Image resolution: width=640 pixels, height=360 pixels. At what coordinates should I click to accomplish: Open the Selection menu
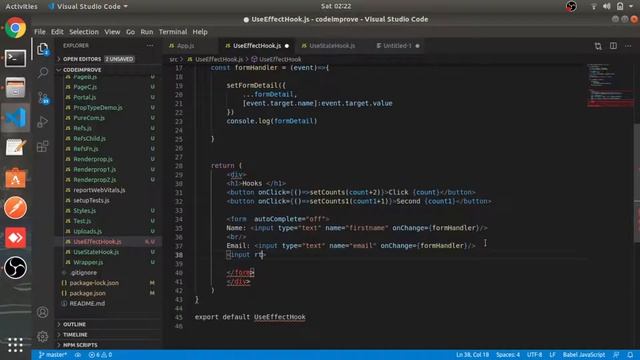pyautogui.click(x=84, y=32)
